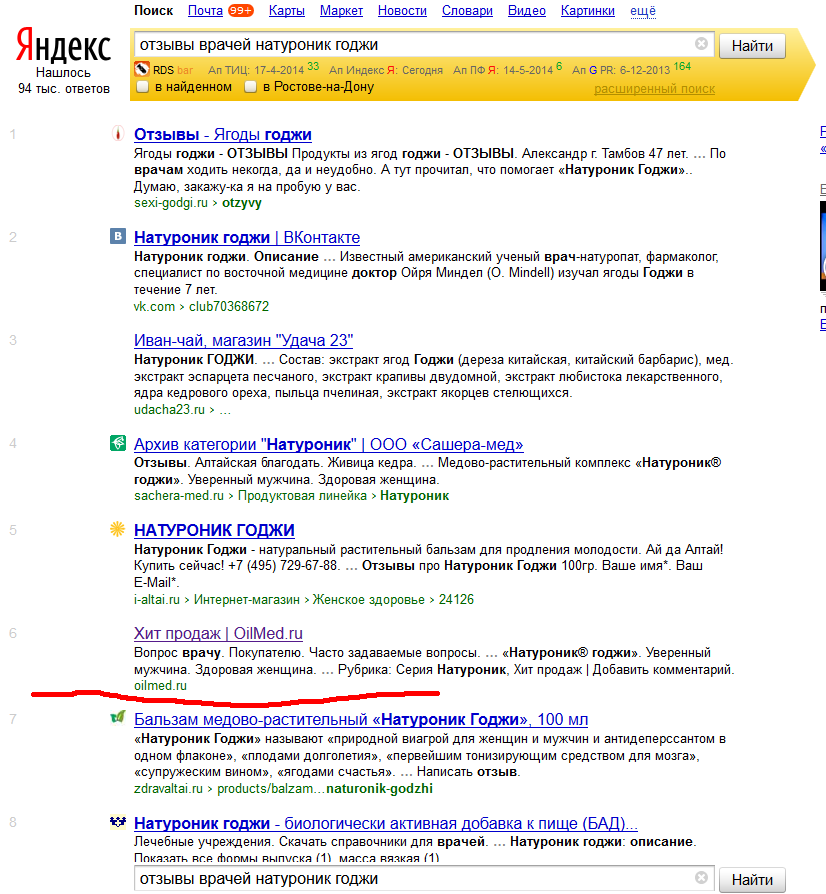Open the Карты tab
The image size is (826, 894).
pyautogui.click(x=287, y=11)
